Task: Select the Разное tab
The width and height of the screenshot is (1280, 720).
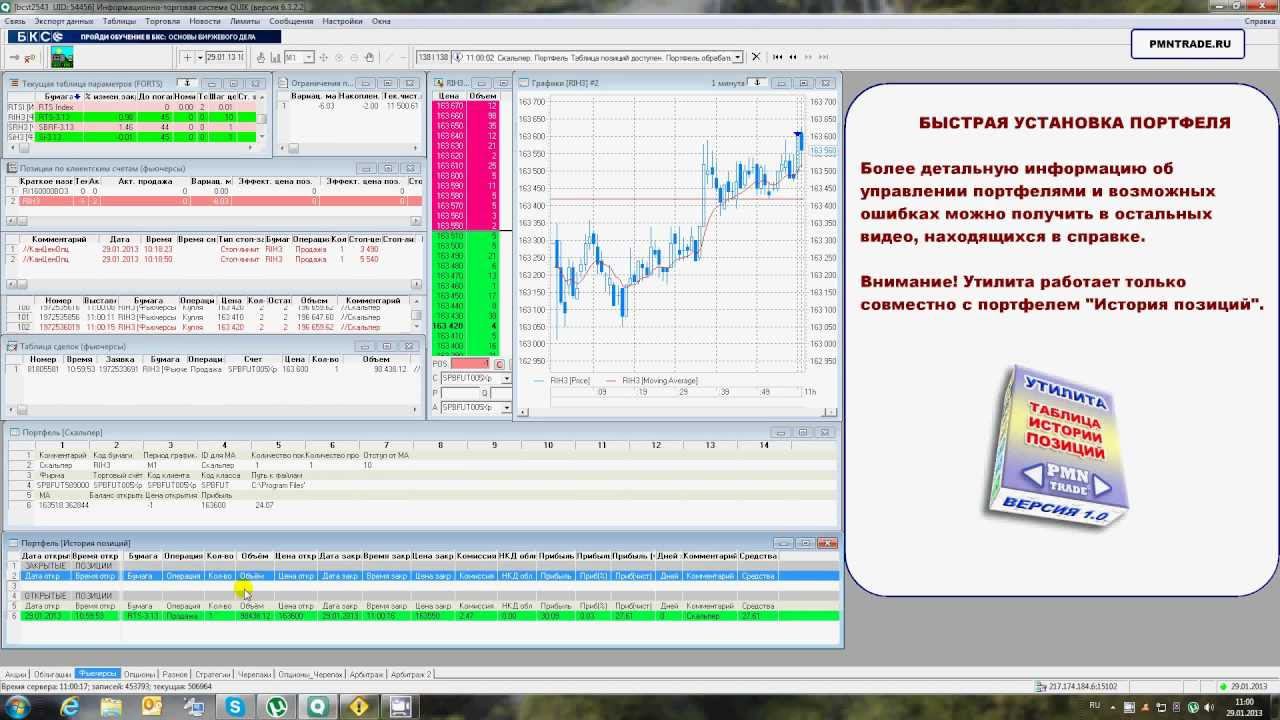Action: 175,675
